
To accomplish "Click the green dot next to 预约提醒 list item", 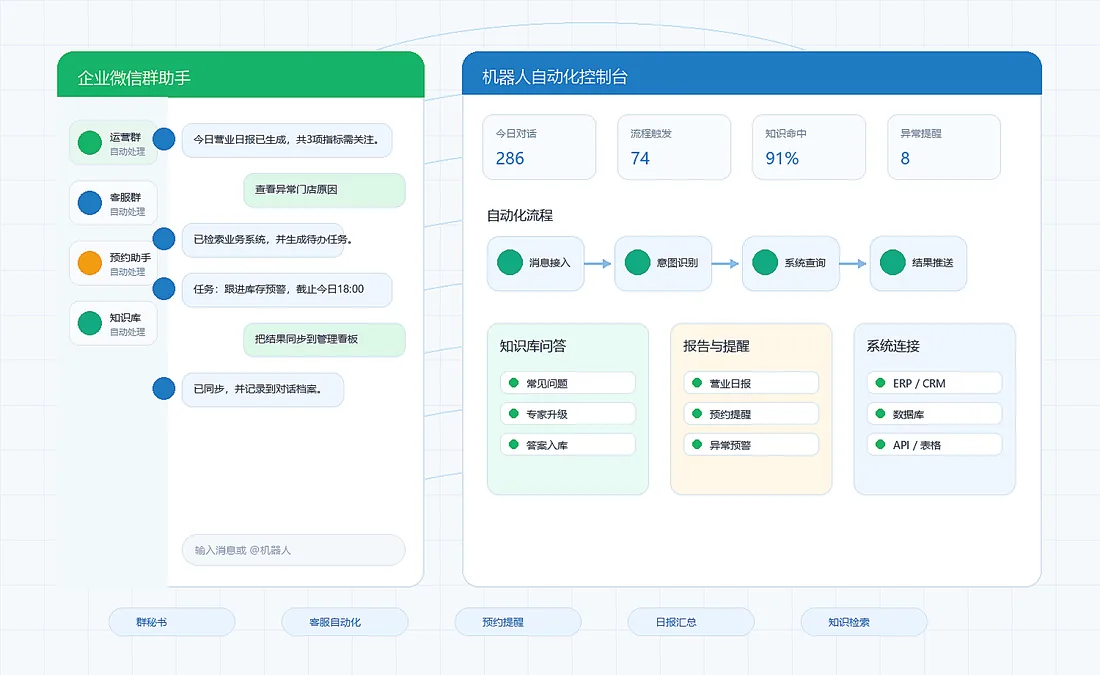I will click(x=697, y=413).
